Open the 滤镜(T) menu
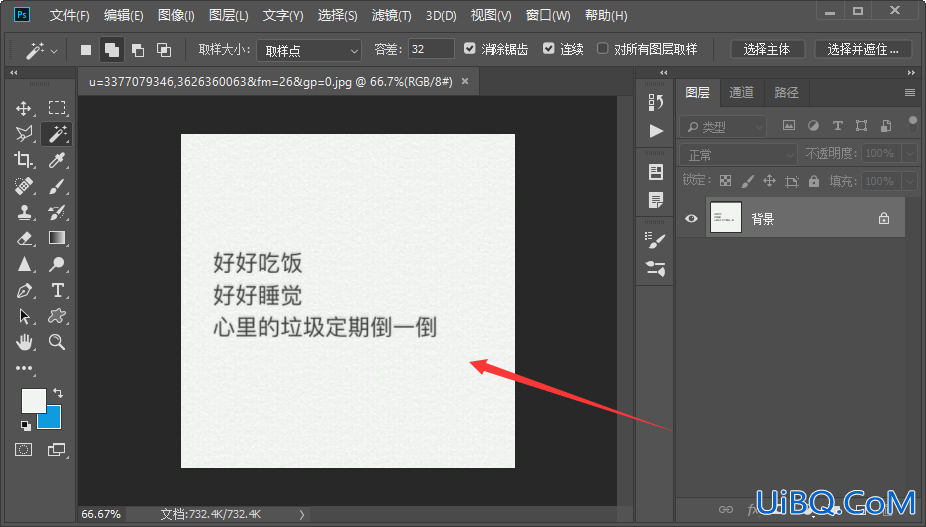Screen dimensions: 926x527 coord(392,15)
